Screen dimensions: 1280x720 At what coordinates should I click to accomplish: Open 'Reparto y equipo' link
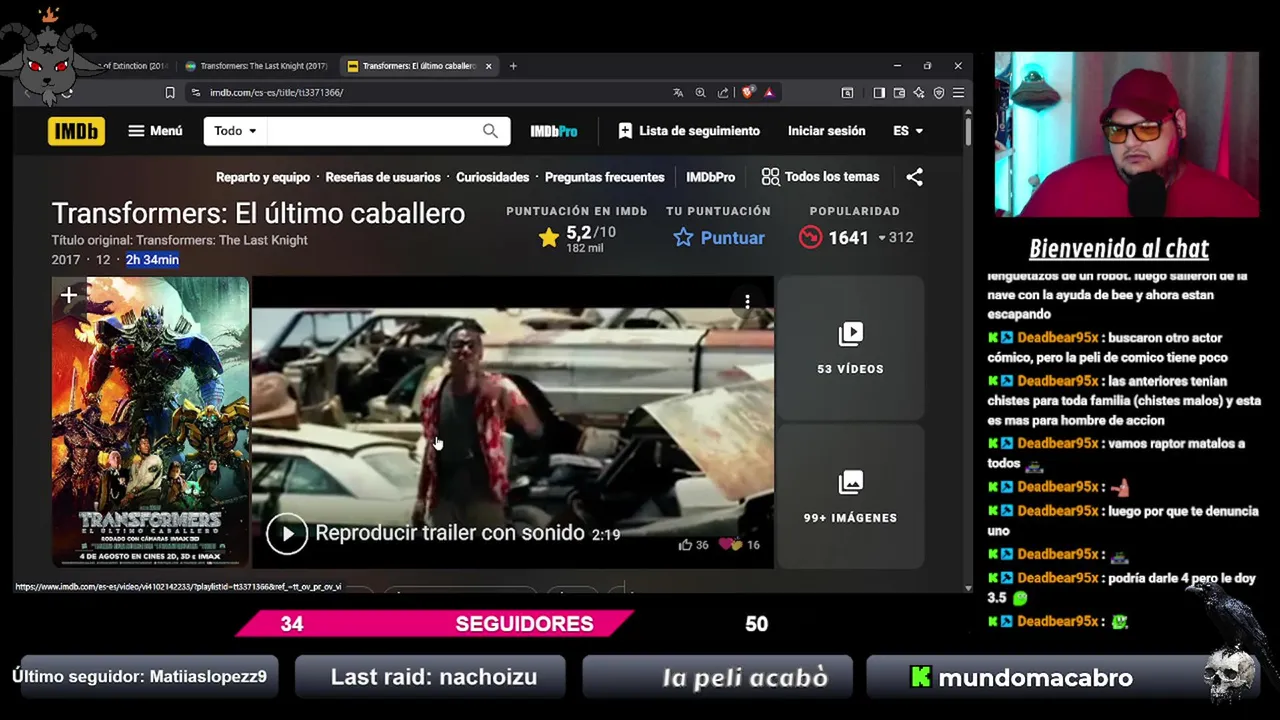click(x=263, y=177)
